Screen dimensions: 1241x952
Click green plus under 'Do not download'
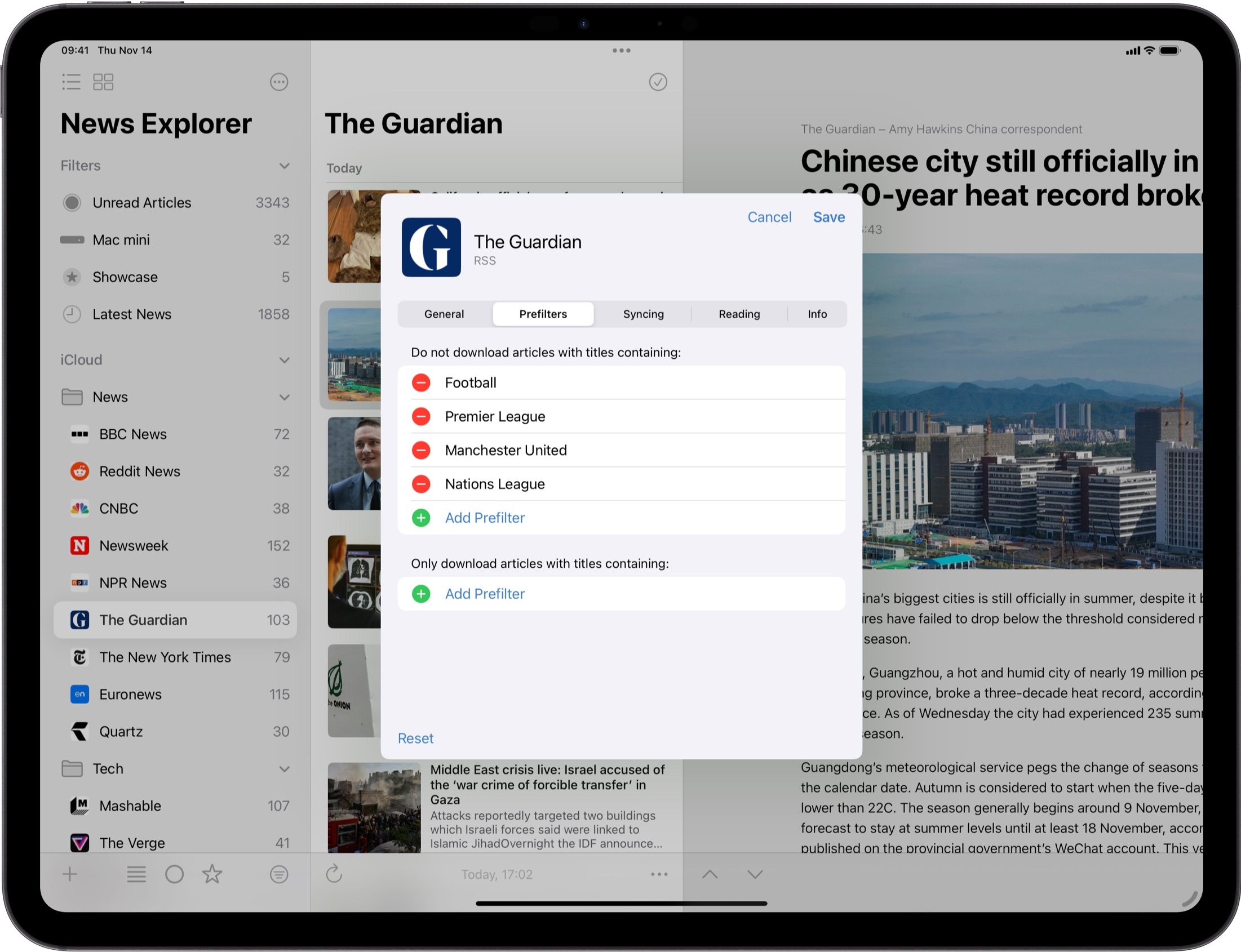[420, 518]
